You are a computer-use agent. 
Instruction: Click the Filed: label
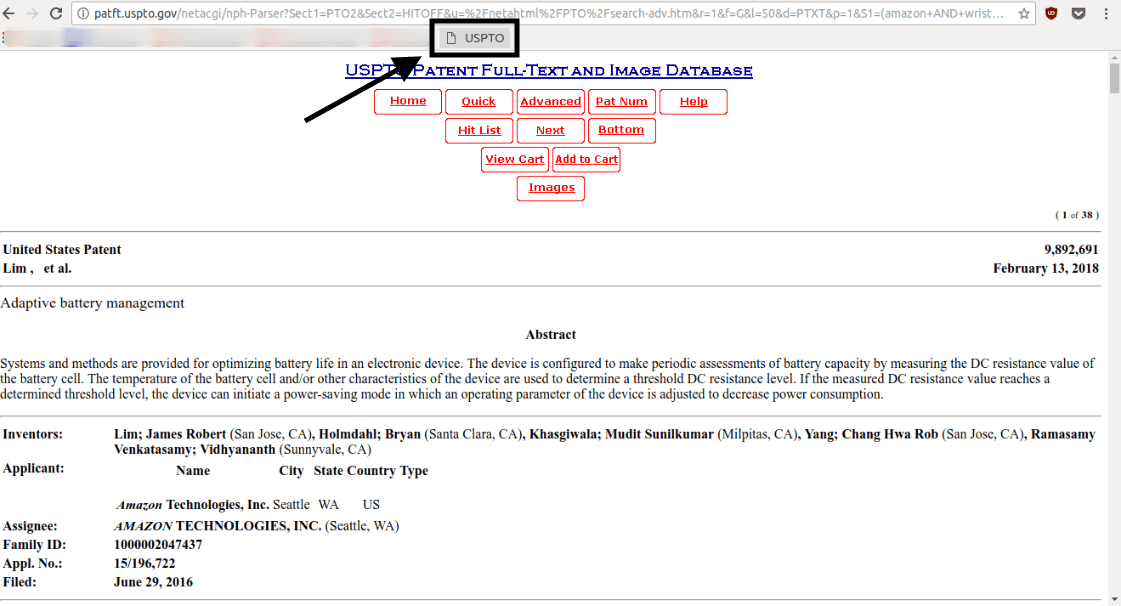[19, 582]
